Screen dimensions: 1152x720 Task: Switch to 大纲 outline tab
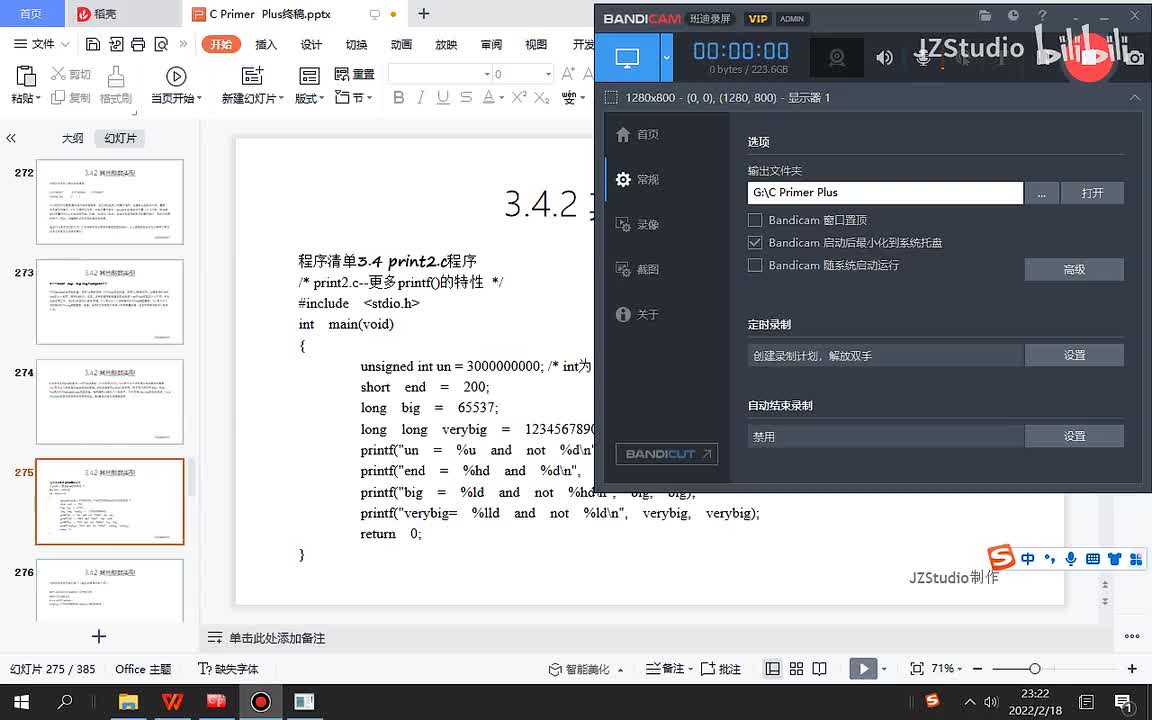(x=72, y=138)
